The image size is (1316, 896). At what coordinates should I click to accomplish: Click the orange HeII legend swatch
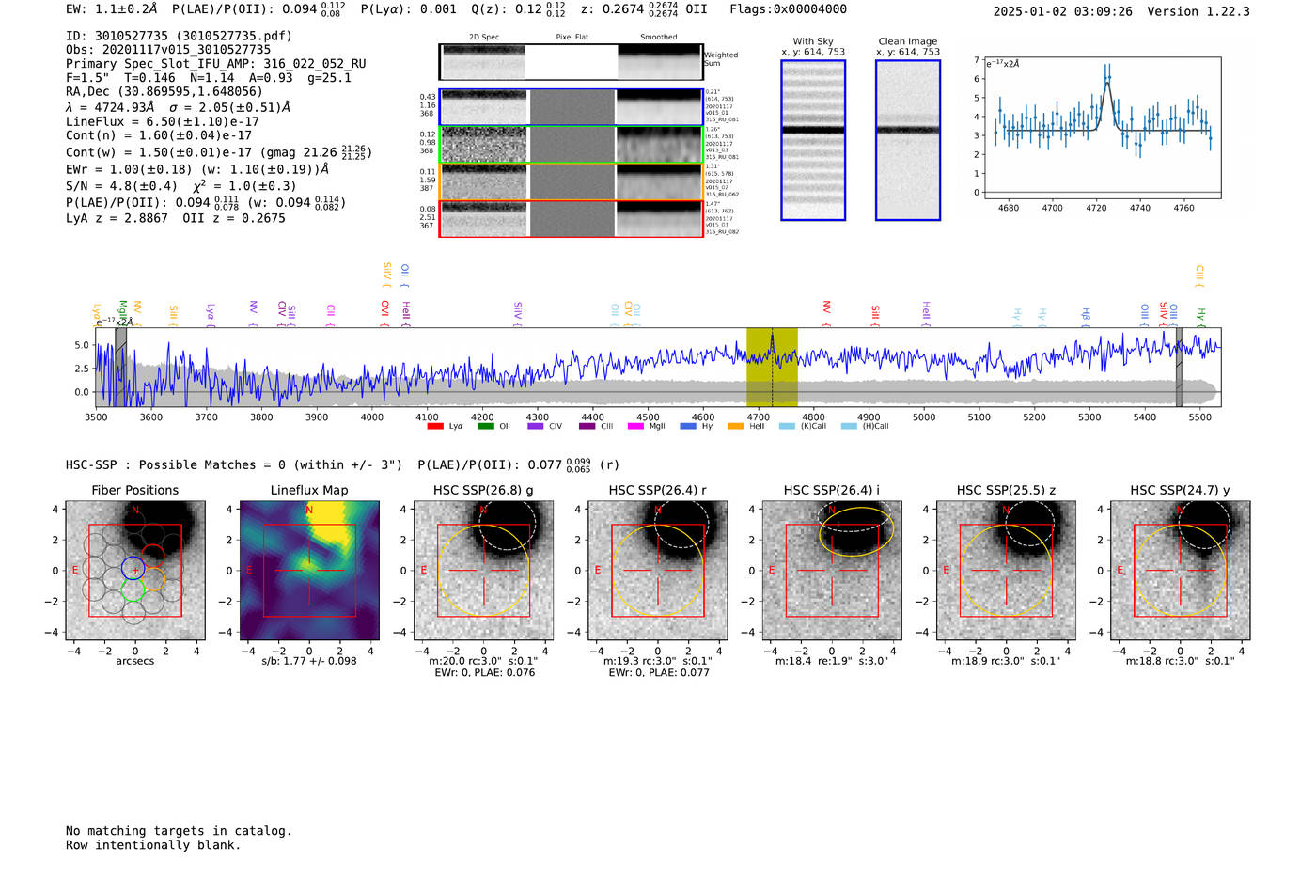736,426
